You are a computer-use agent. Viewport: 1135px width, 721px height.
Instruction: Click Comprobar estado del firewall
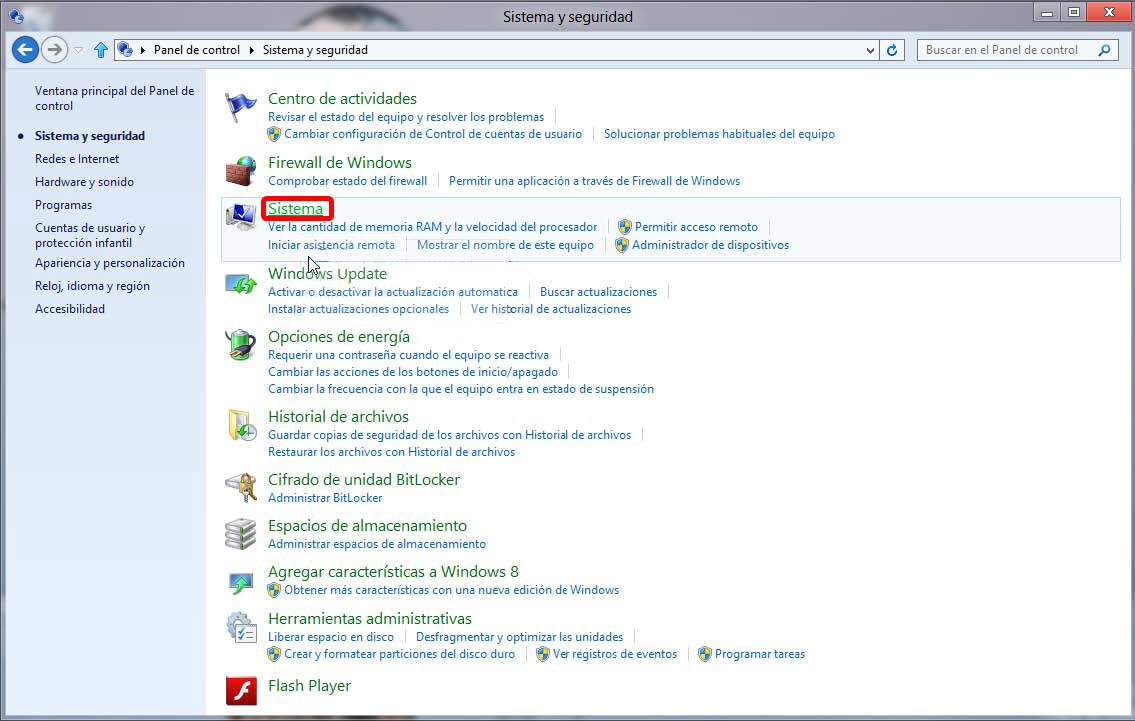tap(347, 181)
